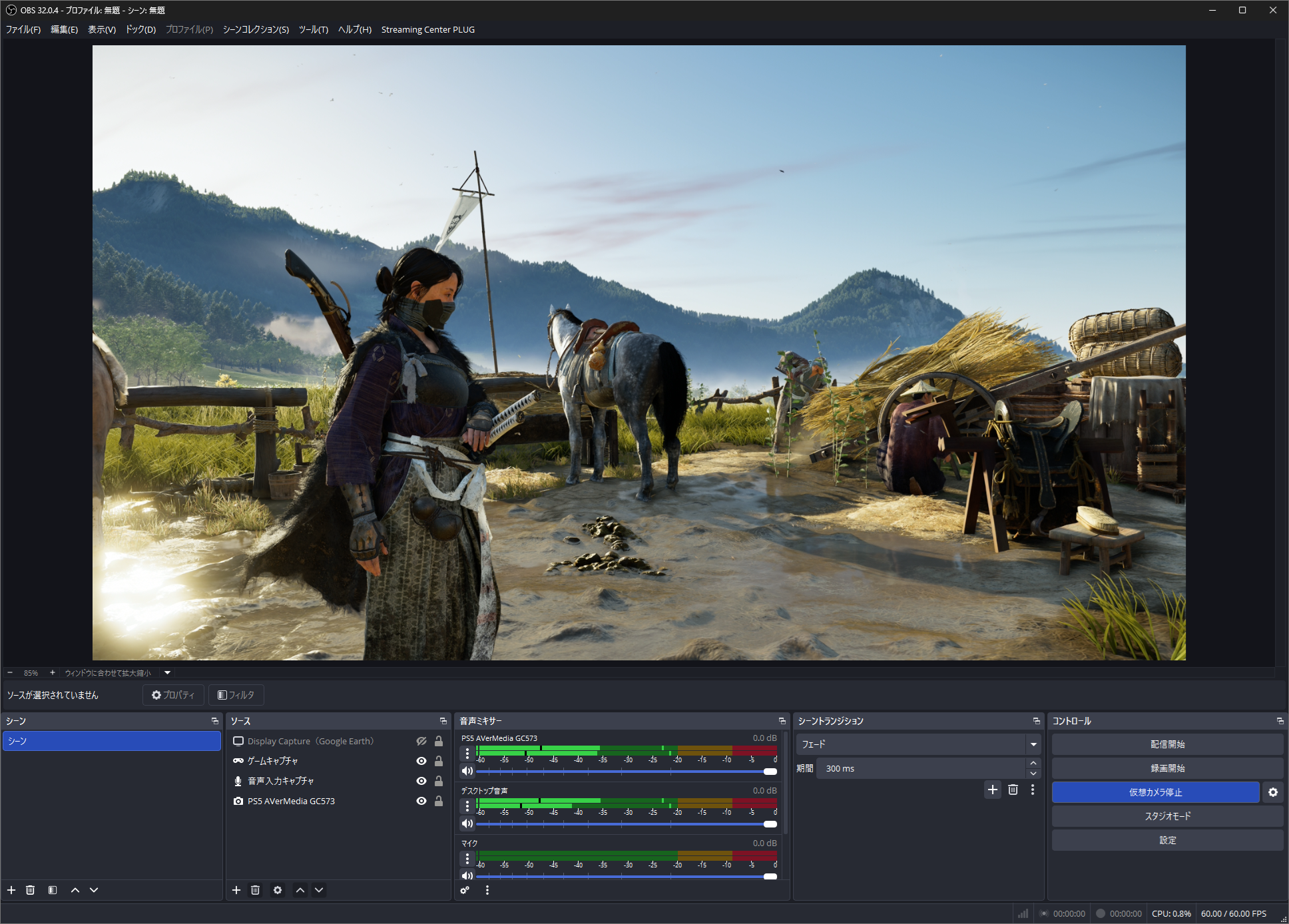The width and height of the screenshot is (1289, 924).
Task: Open the ツール(T) menu
Action: pyautogui.click(x=313, y=29)
